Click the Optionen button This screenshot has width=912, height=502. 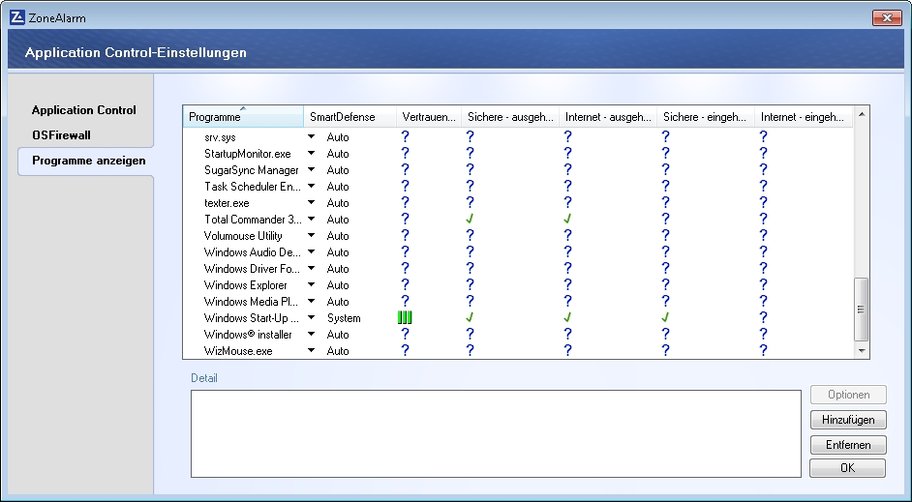point(848,394)
